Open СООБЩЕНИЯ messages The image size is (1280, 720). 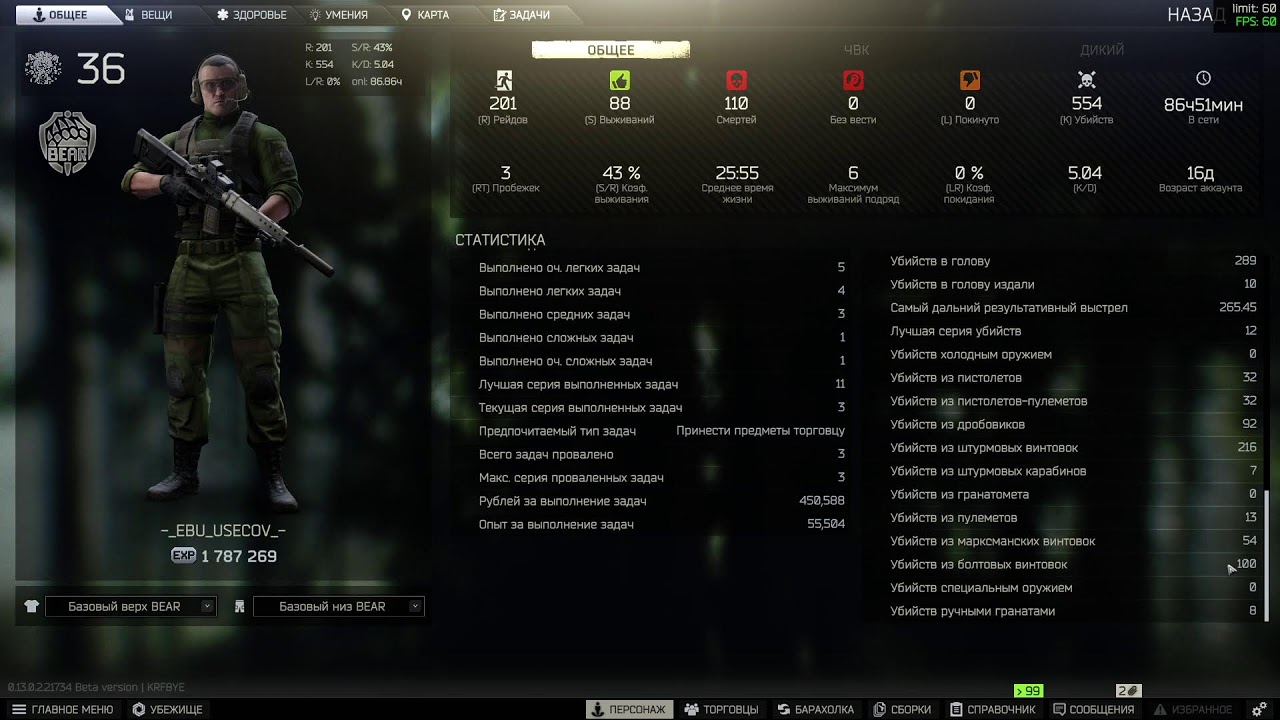click(1094, 709)
